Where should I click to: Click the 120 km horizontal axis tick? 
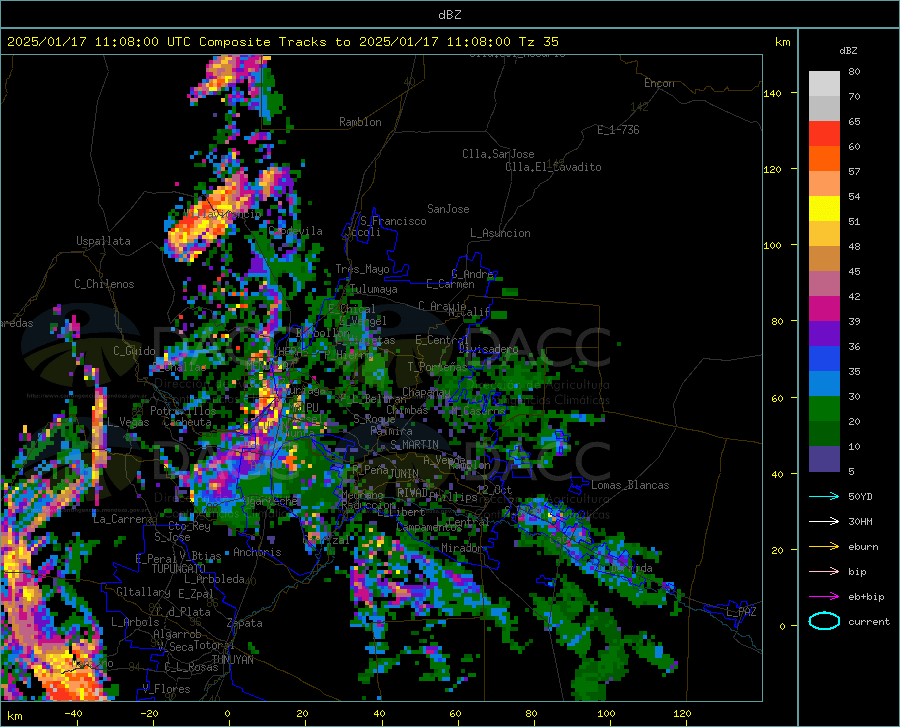tap(682, 713)
